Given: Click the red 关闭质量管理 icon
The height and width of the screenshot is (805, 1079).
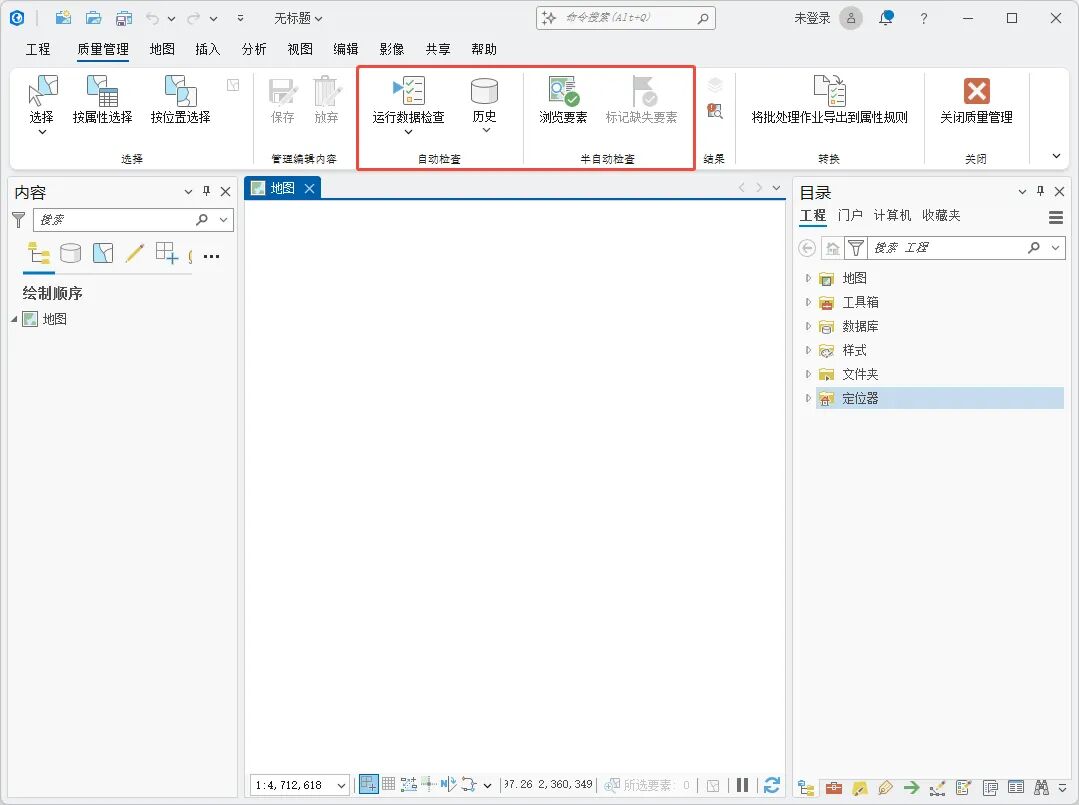Looking at the screenshot, I should (x=976, y=91).
